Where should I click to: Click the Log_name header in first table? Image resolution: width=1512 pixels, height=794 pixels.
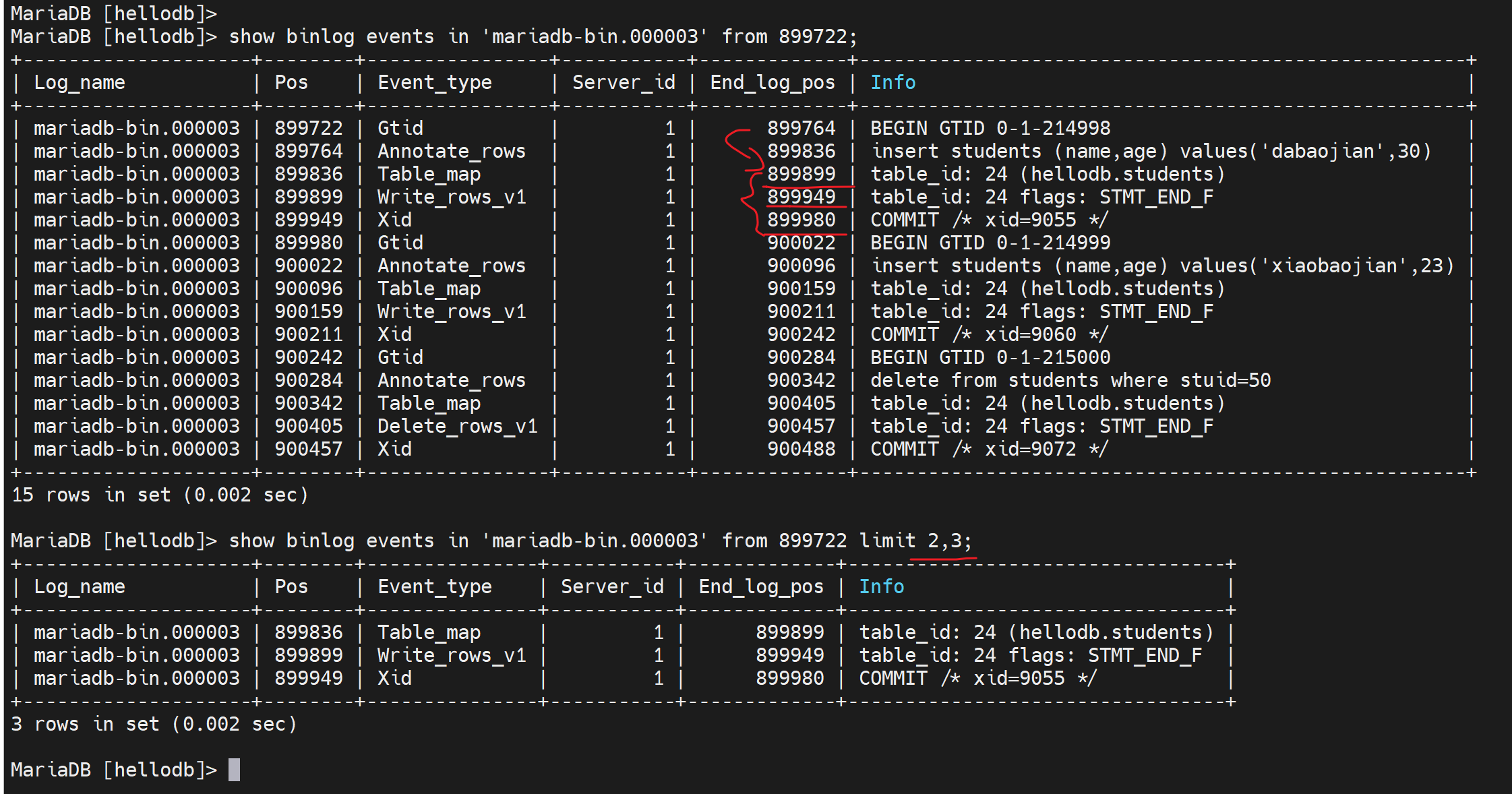point(80,82)
